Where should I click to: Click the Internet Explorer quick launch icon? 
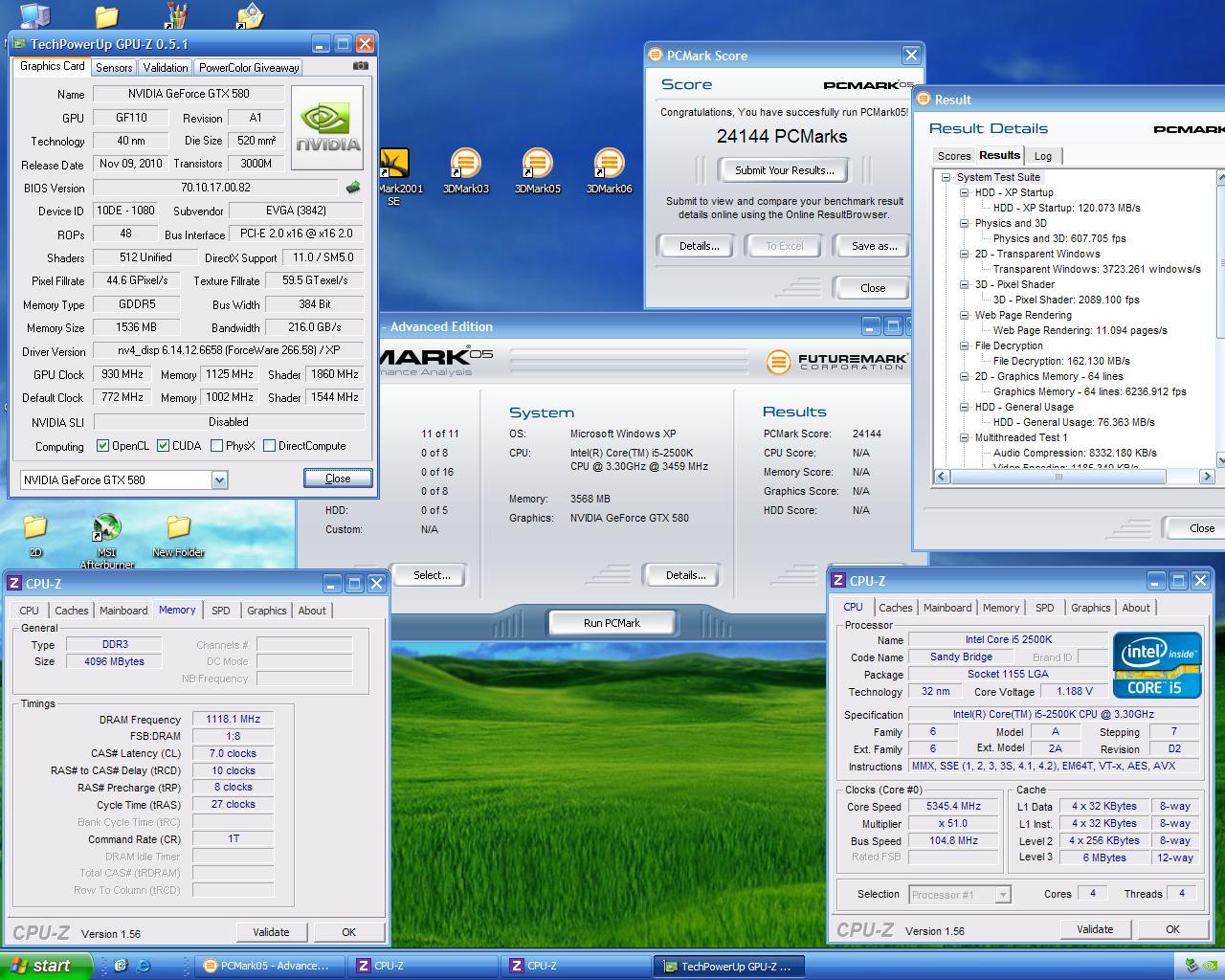[x=144, y=966]
